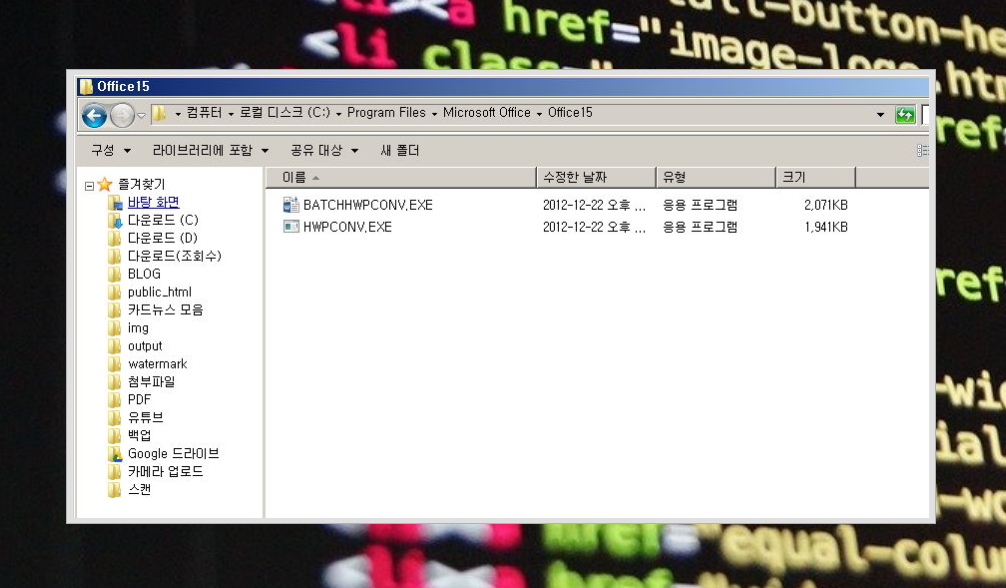Expand dropdown arrow after 컴퓨터 breadcrumb

[231, 114]
